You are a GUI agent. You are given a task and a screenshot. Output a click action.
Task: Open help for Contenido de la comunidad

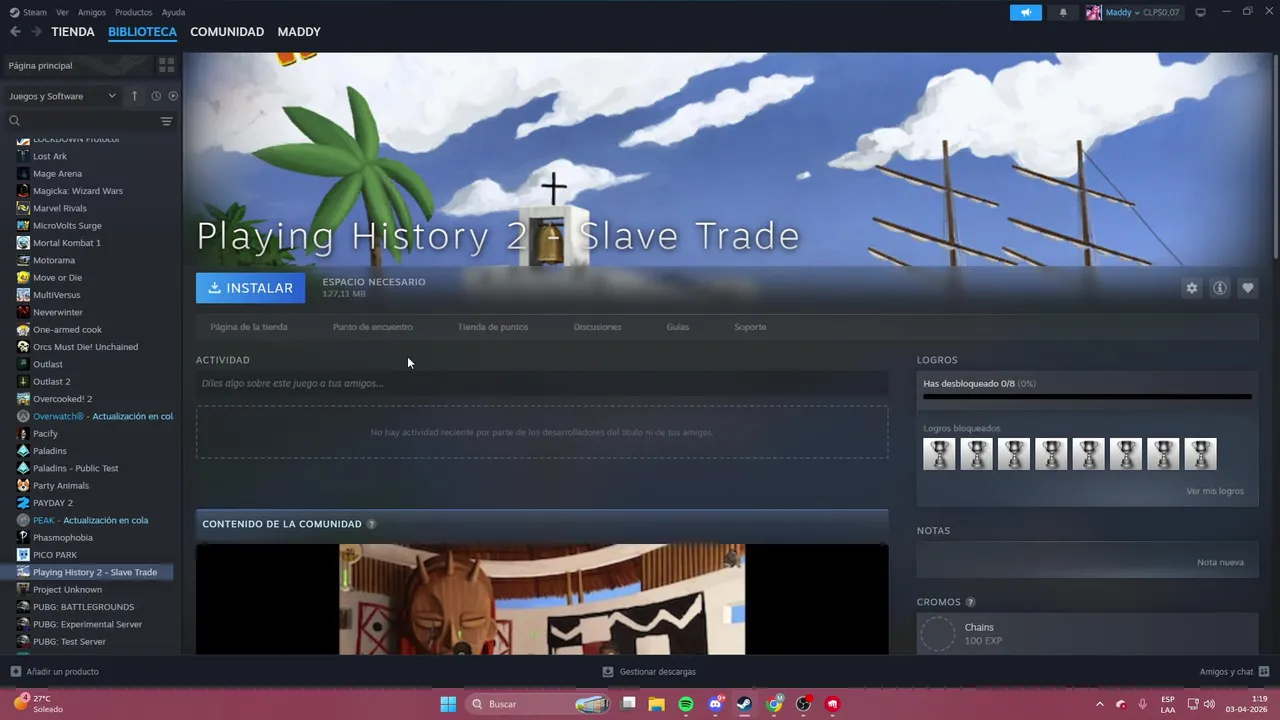point(371,524)
